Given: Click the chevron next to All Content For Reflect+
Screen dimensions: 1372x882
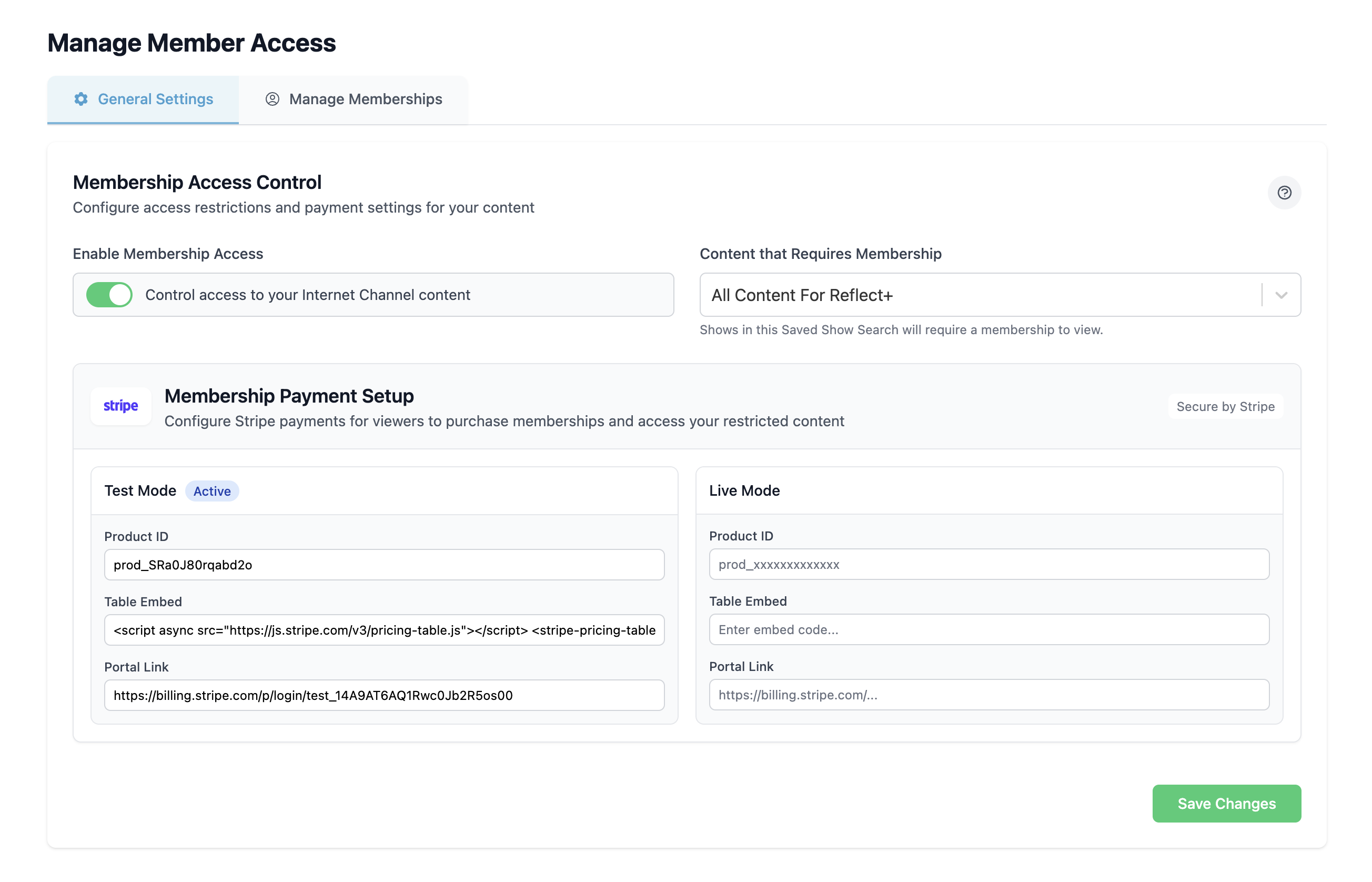Looking at the screenshot, I should (x=1280, y=295).
